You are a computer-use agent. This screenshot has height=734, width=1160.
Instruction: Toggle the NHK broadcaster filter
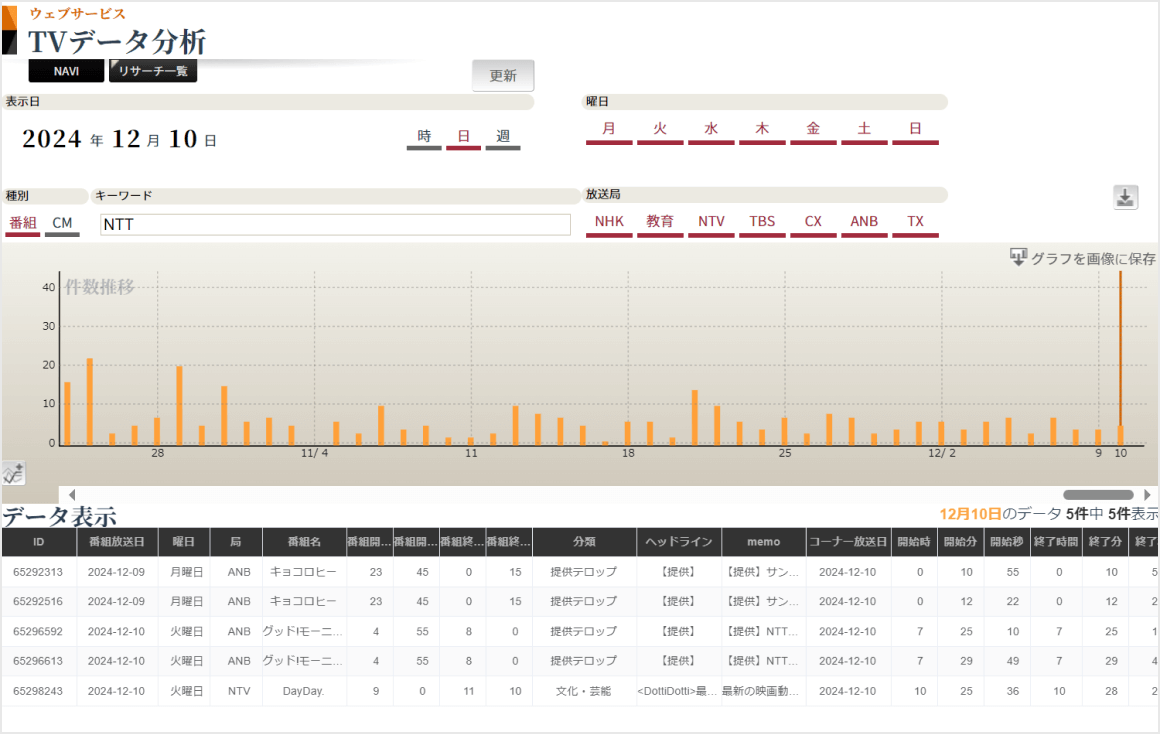click(609, 222)
